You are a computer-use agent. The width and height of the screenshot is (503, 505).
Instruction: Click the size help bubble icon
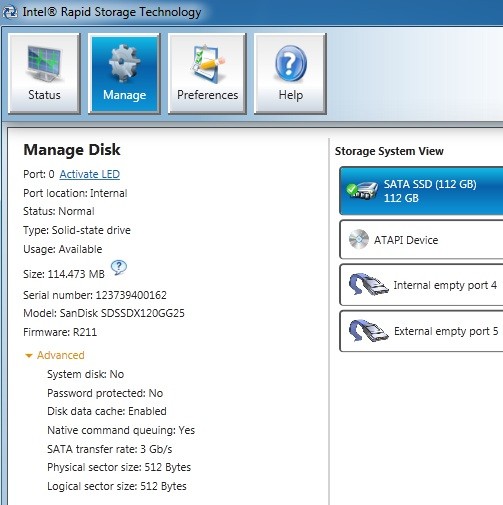point(119,268)
